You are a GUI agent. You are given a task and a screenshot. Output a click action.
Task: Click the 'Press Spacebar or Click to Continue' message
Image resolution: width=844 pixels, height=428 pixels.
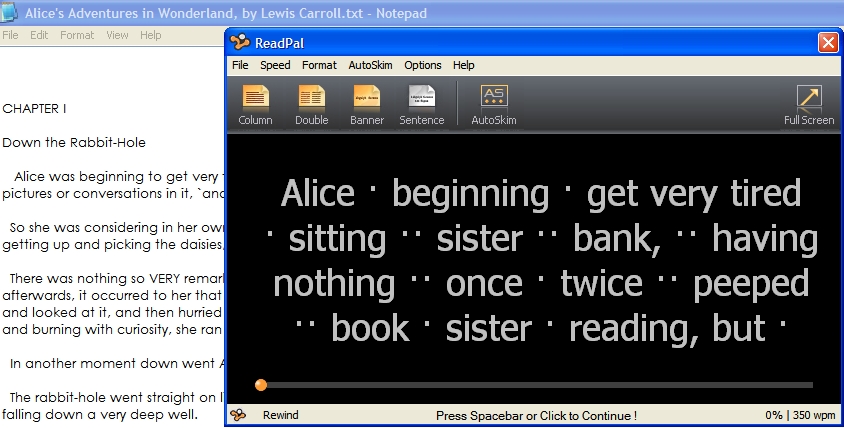point(536,416)
